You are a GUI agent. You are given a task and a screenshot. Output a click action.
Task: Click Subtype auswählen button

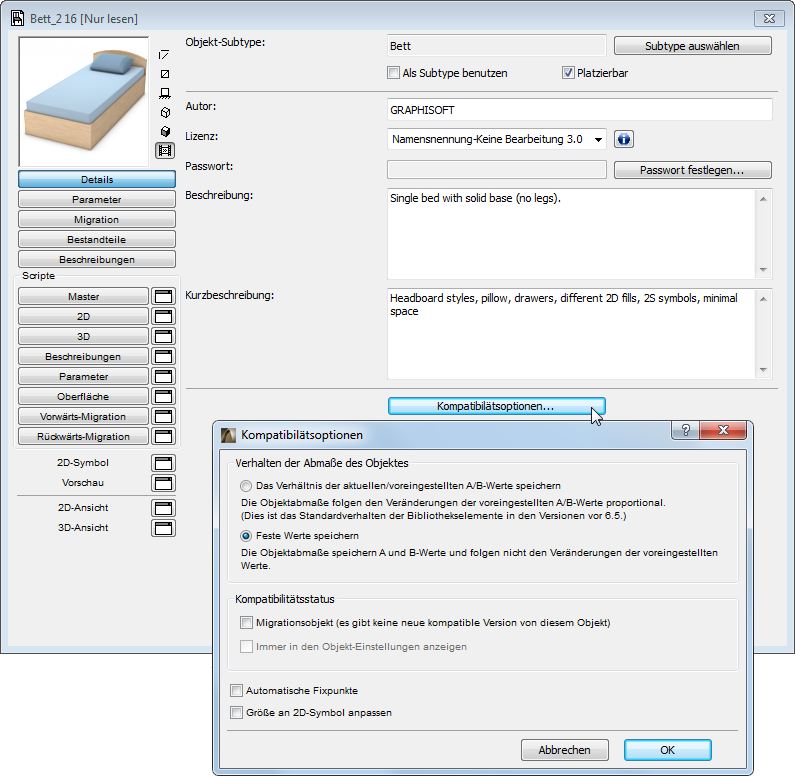pos(693,46)
